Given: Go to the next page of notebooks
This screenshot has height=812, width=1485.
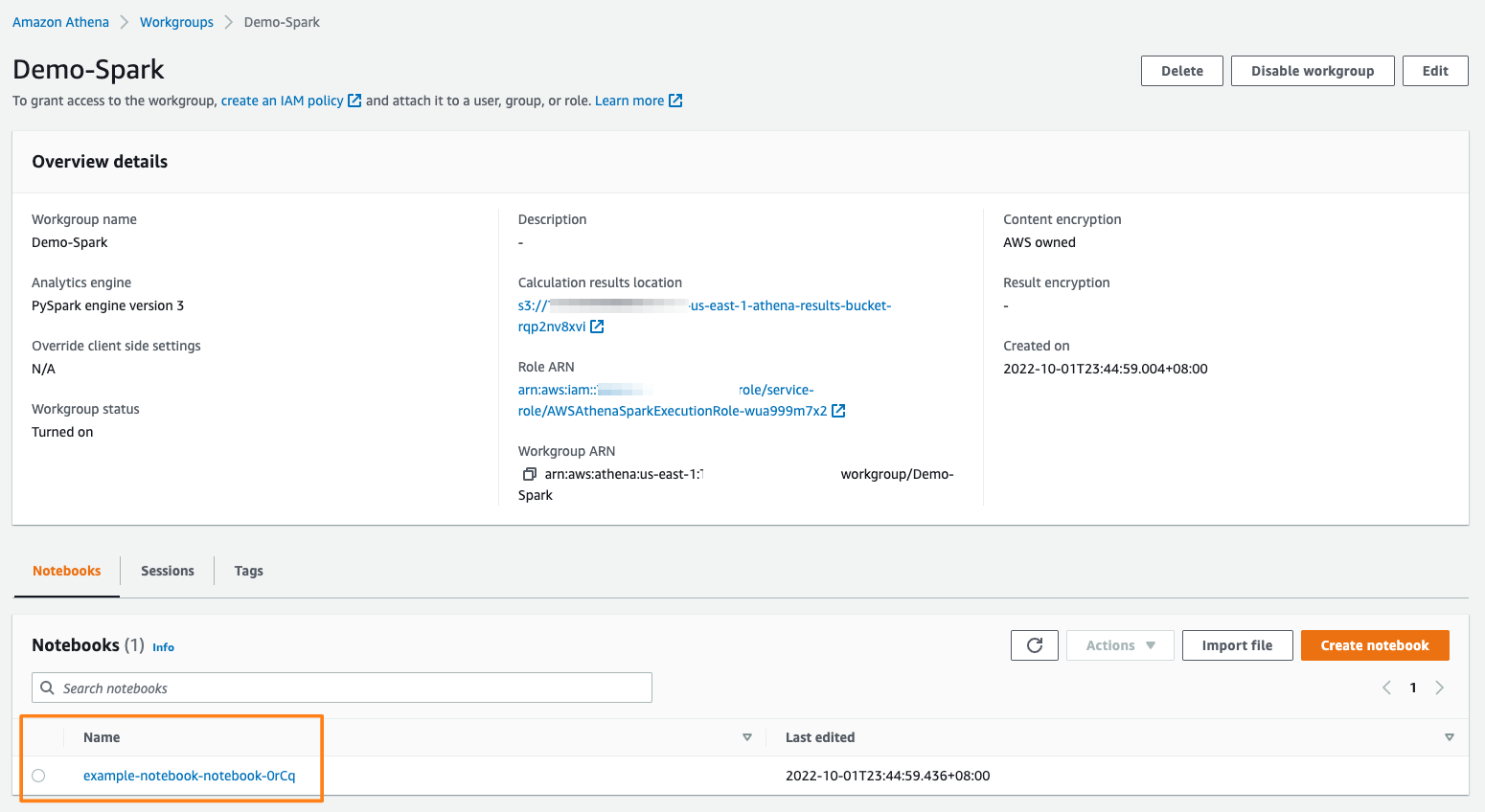Looking at the screenshot, I should click(1440, 687).
